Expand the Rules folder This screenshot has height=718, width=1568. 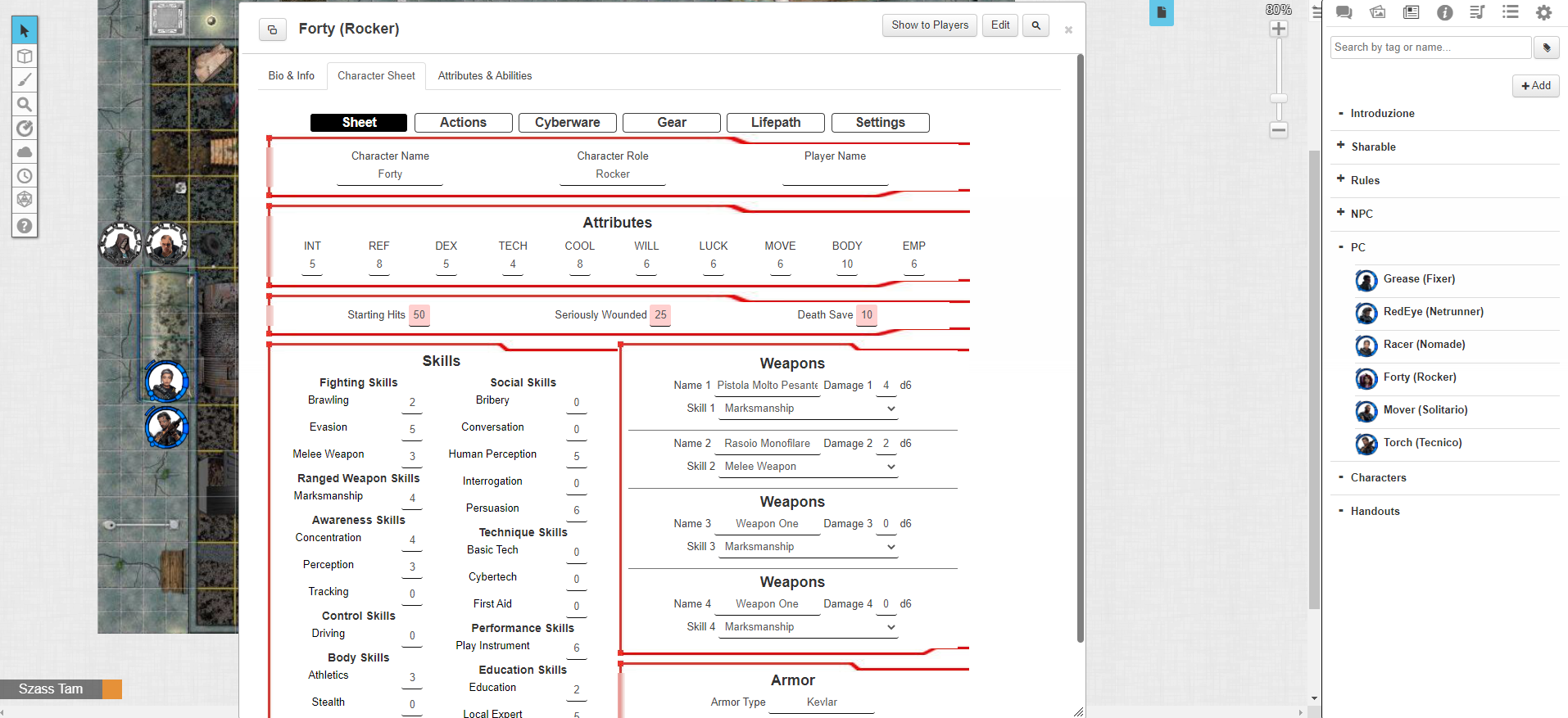tap(1341, 178)
